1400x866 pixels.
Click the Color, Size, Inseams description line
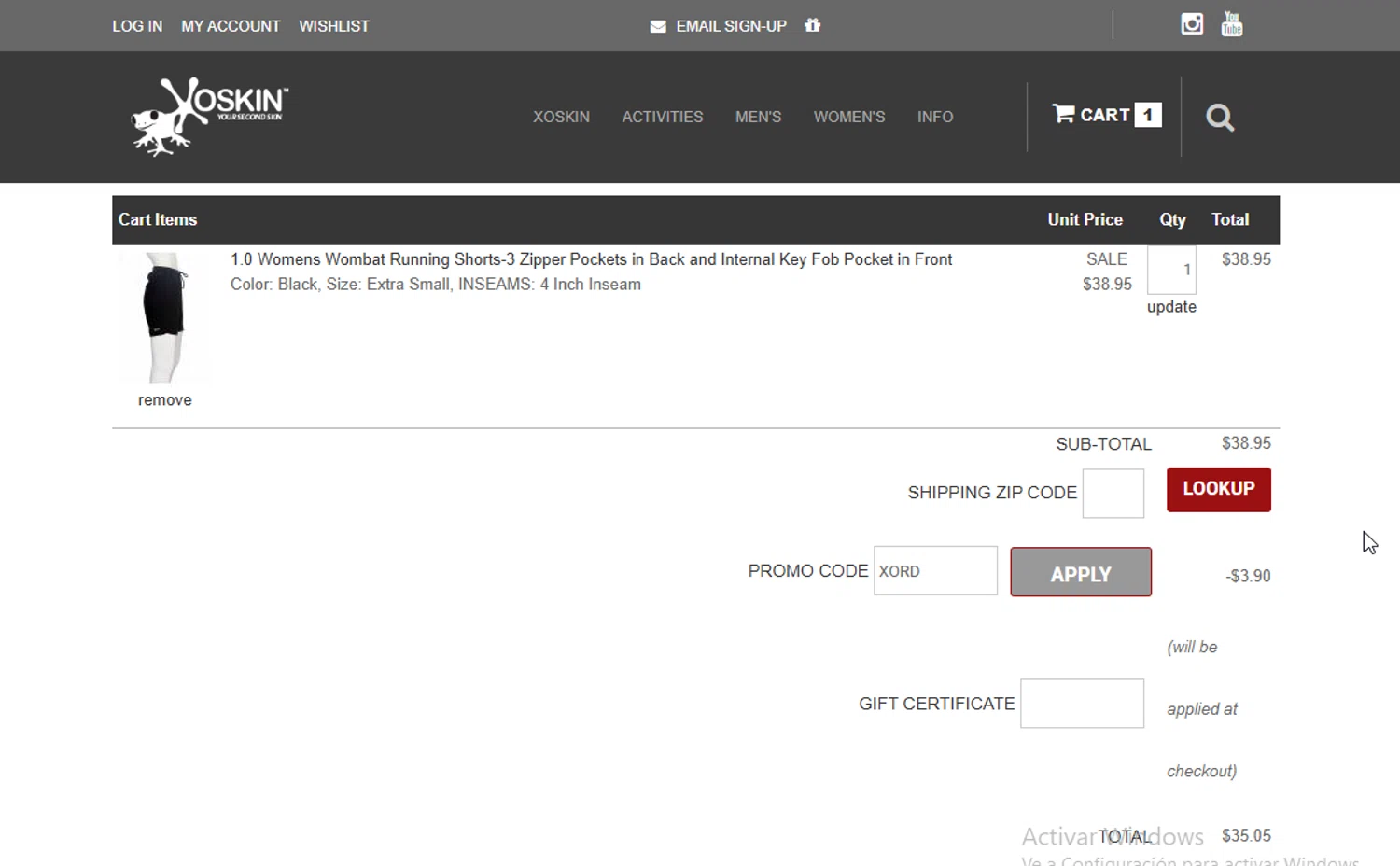(x=436, y=285)
